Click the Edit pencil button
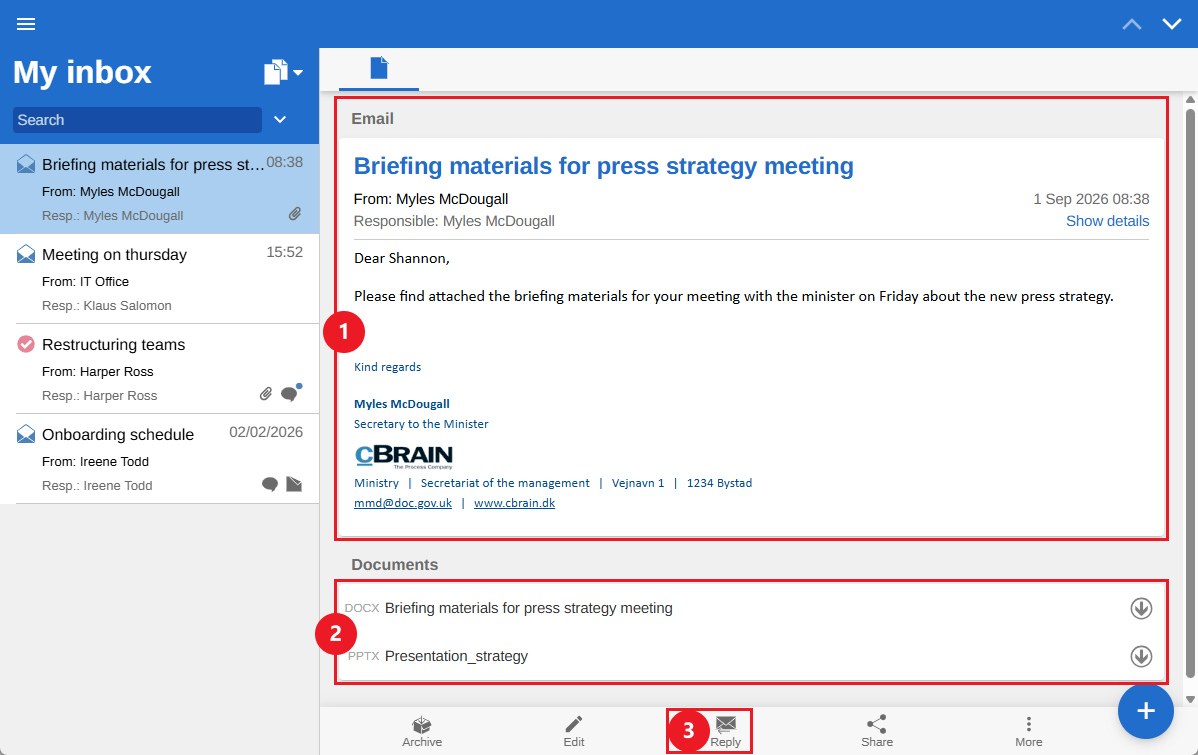 pos(574,731)
